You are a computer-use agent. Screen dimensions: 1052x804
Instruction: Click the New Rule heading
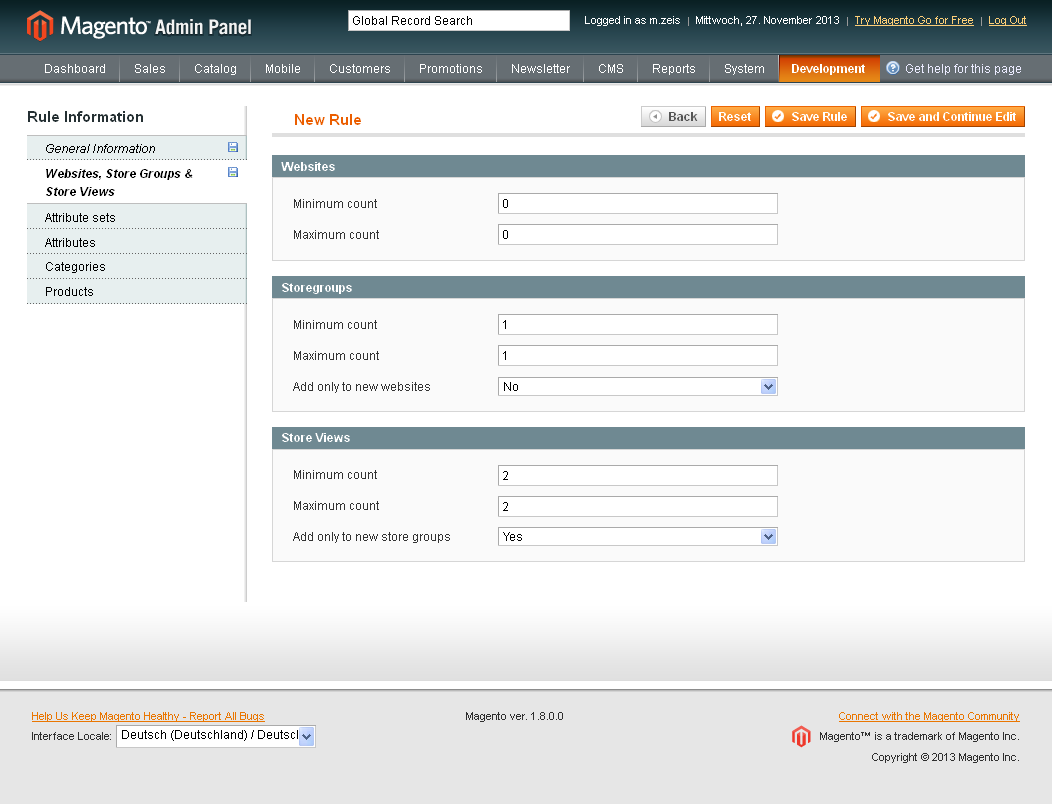(x=327, y=119)
